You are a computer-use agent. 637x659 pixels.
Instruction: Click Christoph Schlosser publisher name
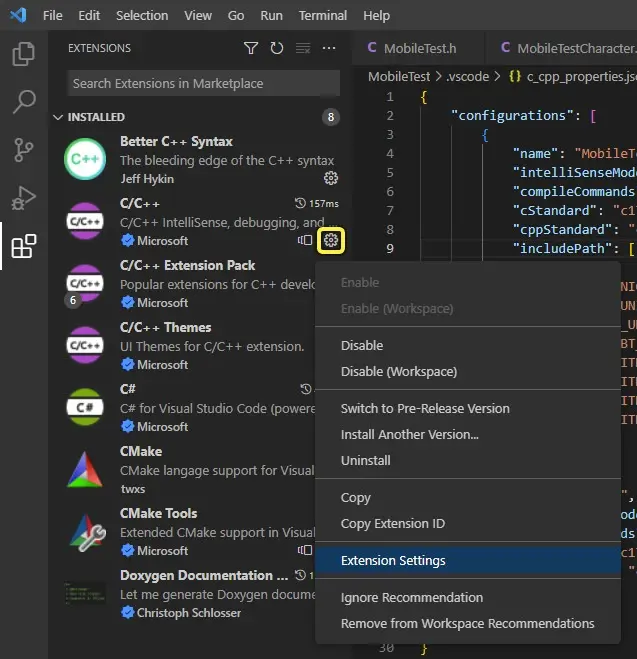(189, 613)
